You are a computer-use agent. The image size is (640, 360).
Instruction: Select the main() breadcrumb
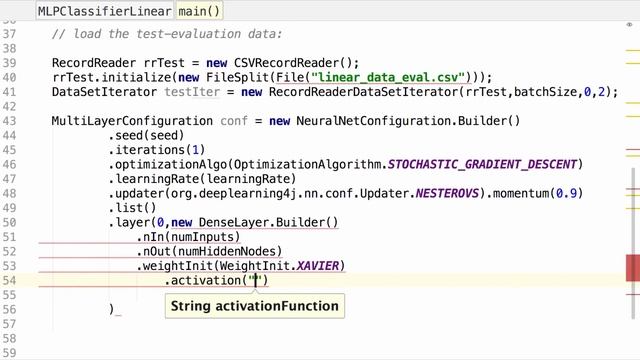coord(199,11)
